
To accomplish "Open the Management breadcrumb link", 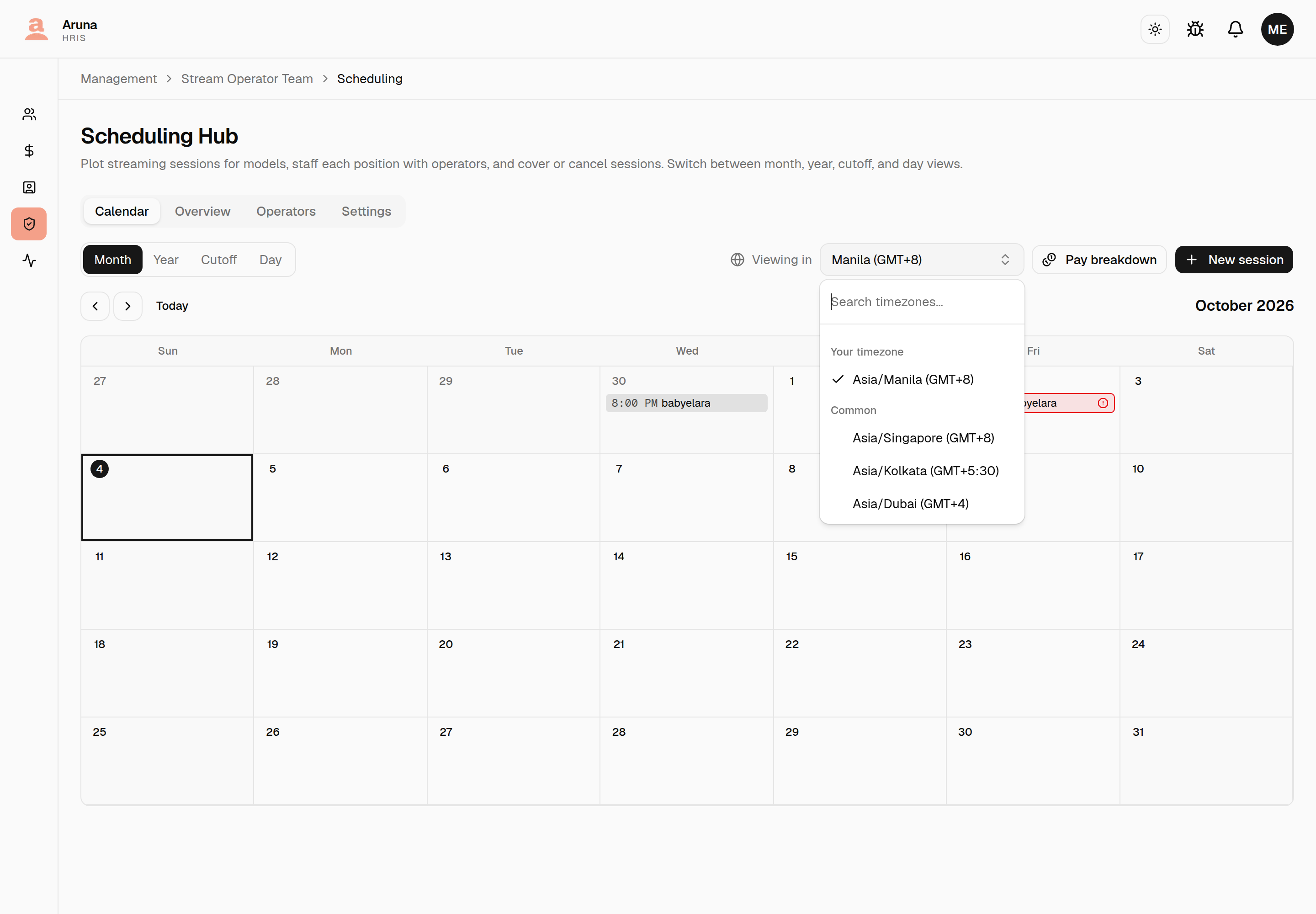I will pos(118,79).
